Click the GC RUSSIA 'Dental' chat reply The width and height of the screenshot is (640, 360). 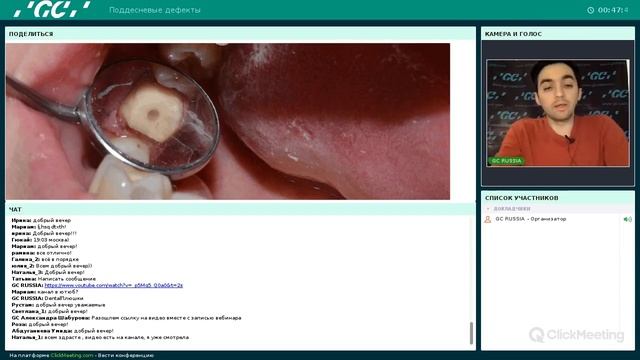coord(47,298)
